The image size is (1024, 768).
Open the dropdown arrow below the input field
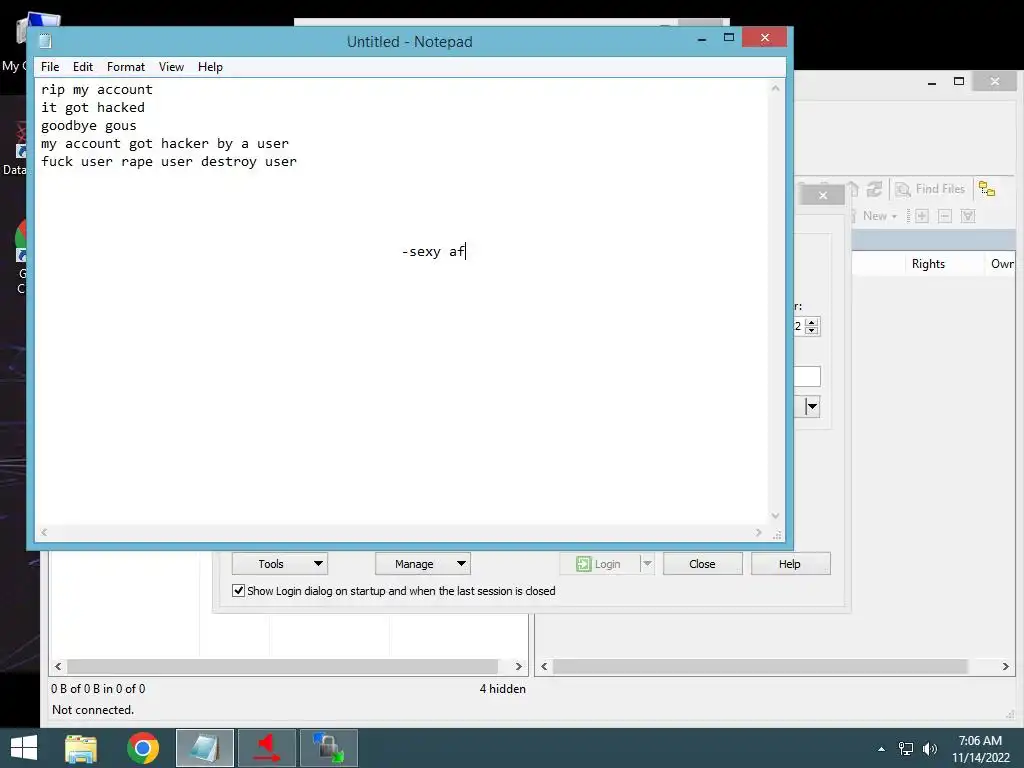click(x=812, y=407)
